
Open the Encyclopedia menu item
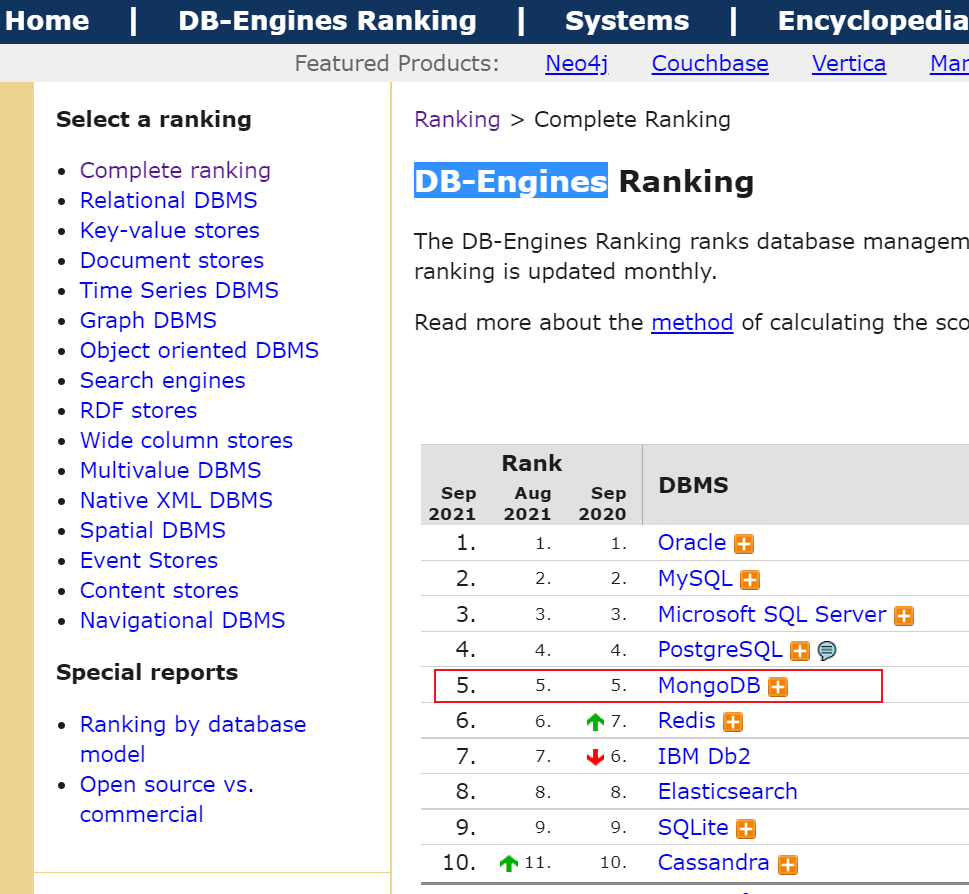tap(873, 21)
